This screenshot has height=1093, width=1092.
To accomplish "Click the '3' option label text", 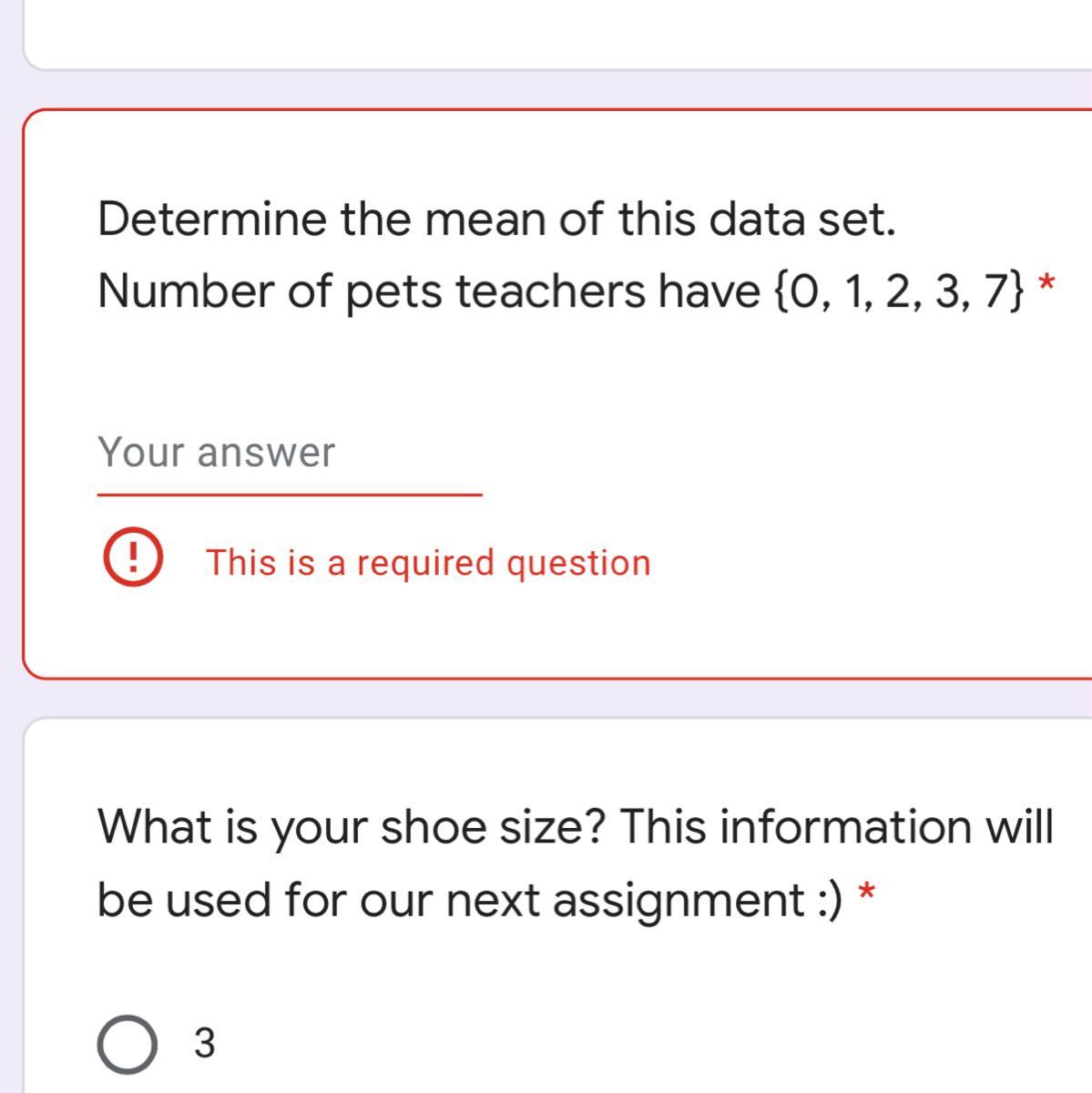I will pyautogui.click(x=205, y=1043).
